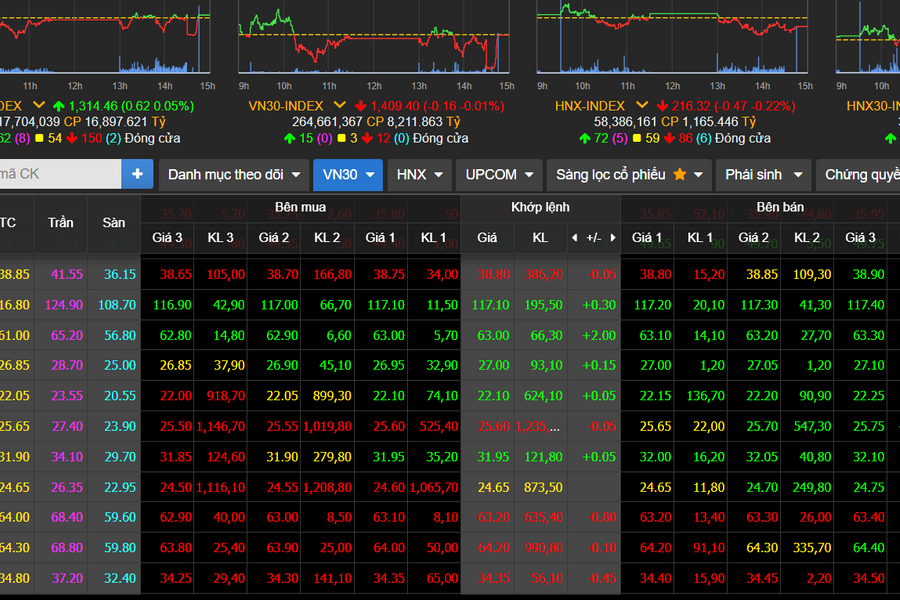Select the VN30-INDEX value 1,409.40 (-0.16 -0.01%)

(437, 106)
